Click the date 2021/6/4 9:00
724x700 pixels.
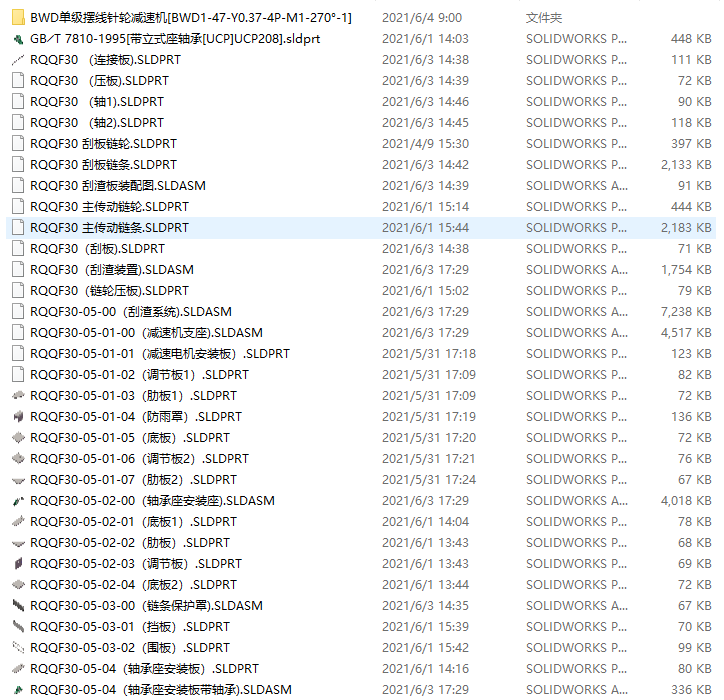[x=422, y=18]
